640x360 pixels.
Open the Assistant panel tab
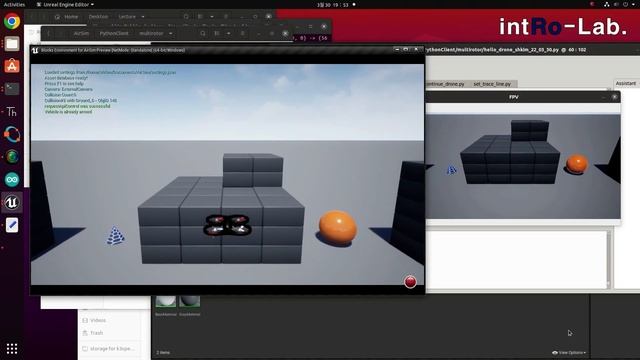[x=626, y=83]
